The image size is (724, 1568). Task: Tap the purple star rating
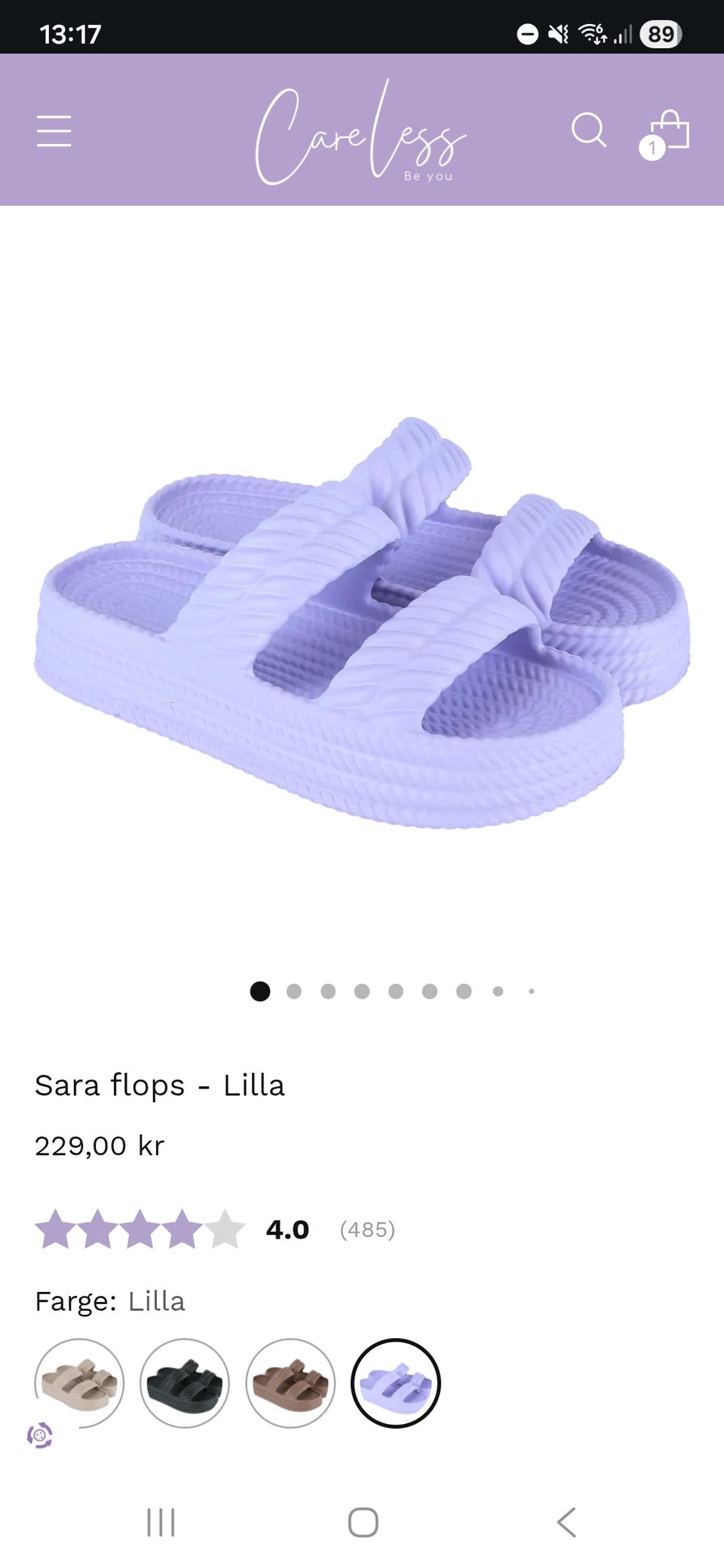point(140,1230)
